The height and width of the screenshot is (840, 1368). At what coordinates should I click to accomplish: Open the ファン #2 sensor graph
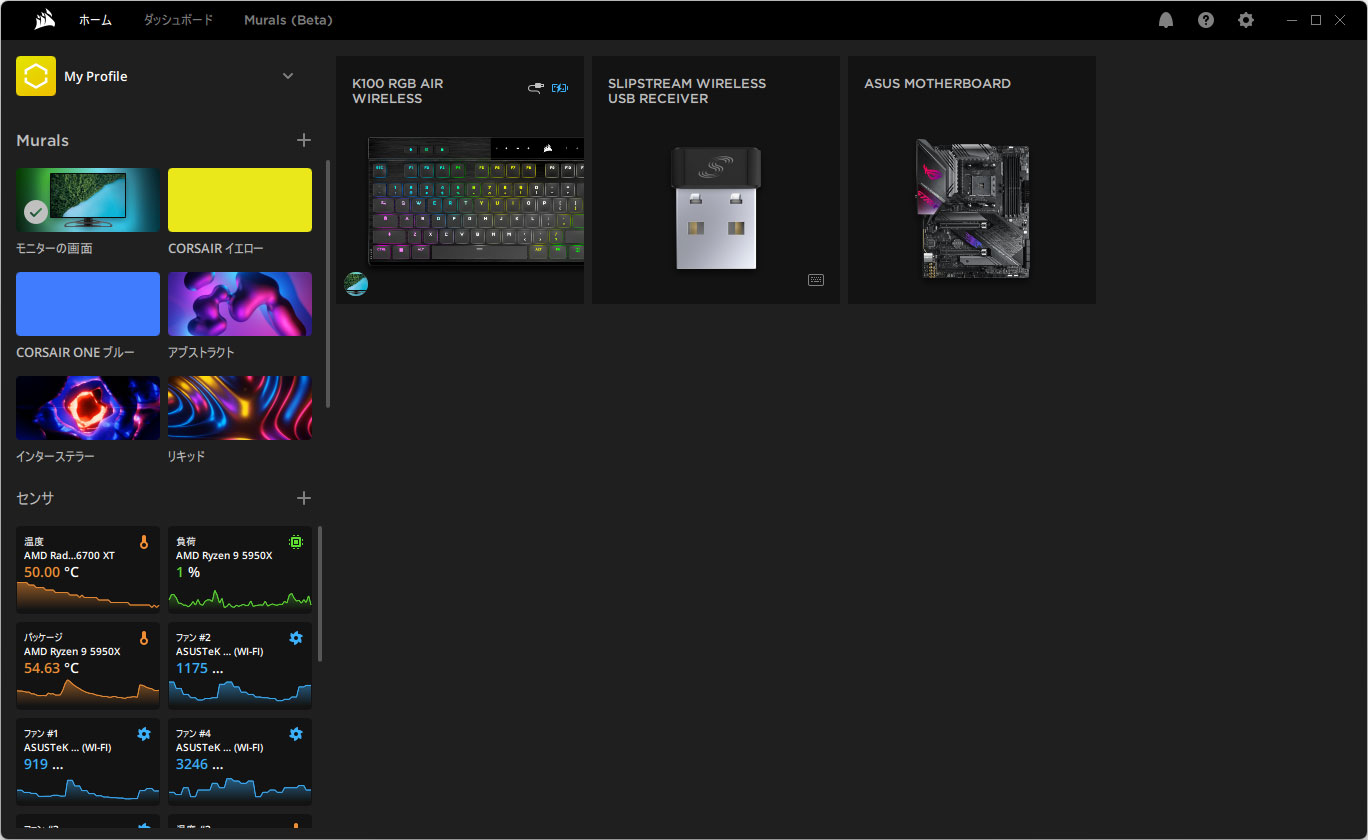click(240, 693)
